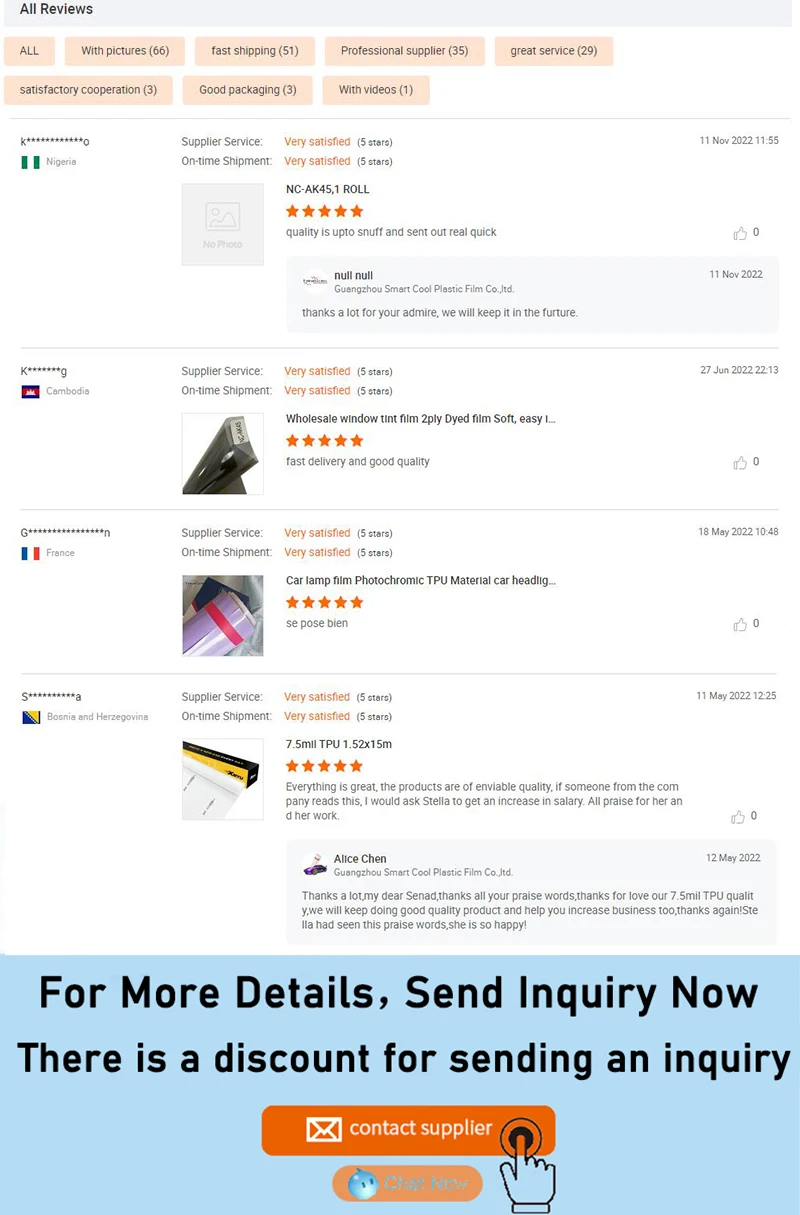Show reviews With videos (1)
The width and height of the screenshot is (800, 1215).
pos(376,90)
